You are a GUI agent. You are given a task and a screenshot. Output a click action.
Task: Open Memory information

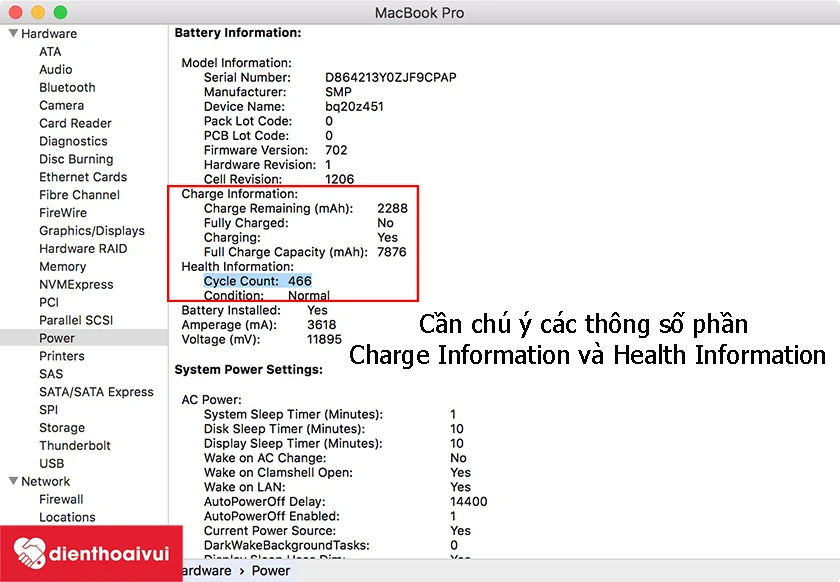coord(62,267)
